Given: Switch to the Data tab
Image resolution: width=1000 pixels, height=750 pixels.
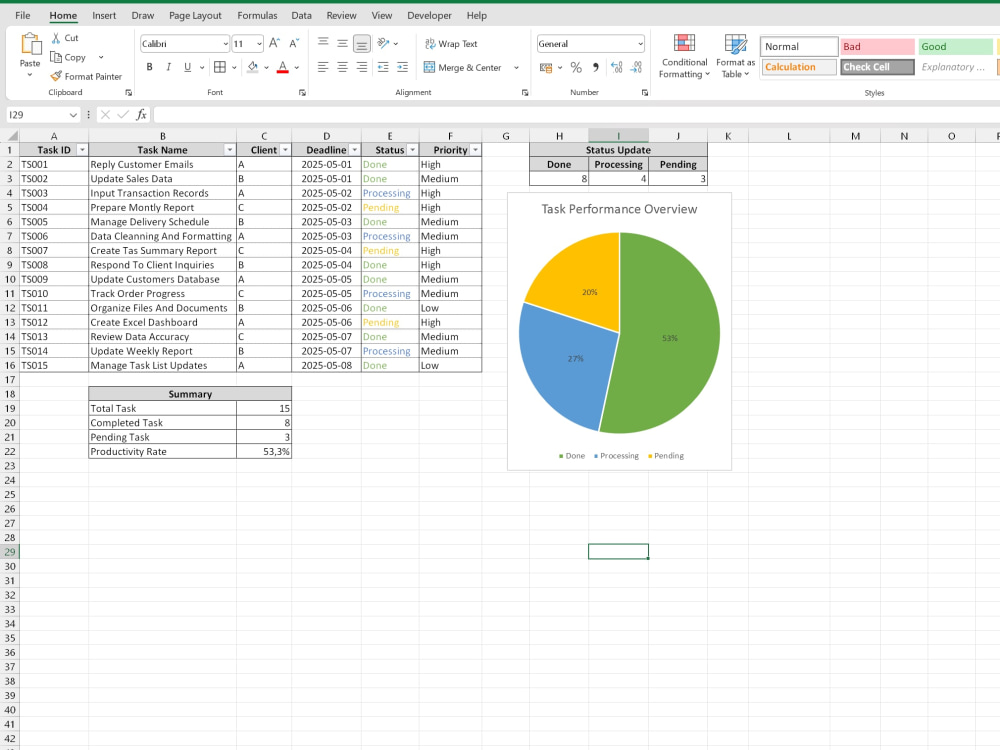Looking at the screenshot, I should (x=302, y=15).
